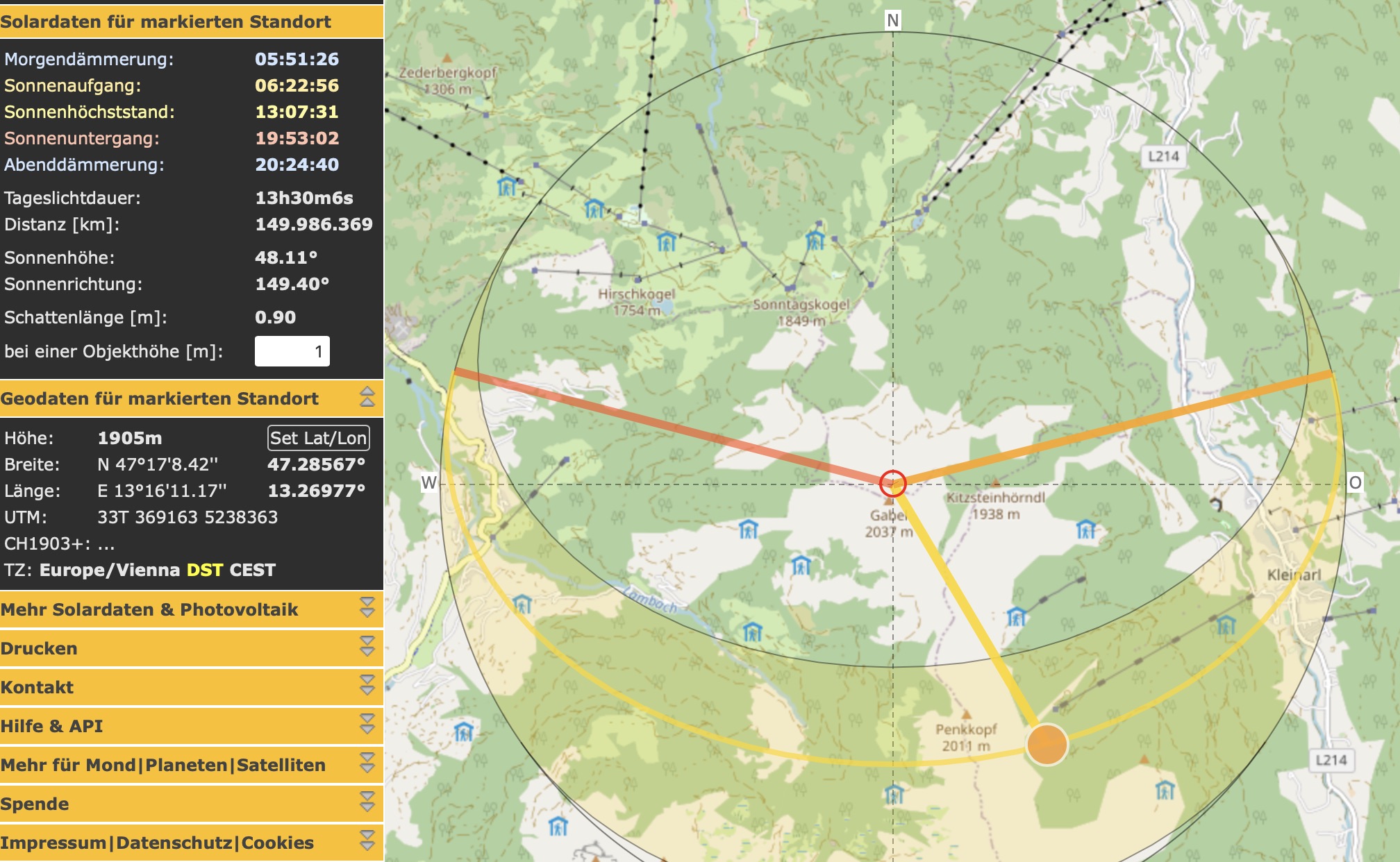Click the W west compass label
Image resolution: width=1400 pixels, height=862 pixels.
click(x=429, y=482)
